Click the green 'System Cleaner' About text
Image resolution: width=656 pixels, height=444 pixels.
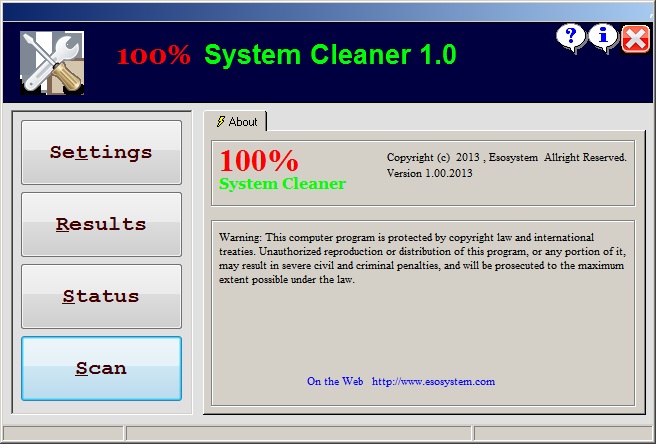tap(282, 184)
